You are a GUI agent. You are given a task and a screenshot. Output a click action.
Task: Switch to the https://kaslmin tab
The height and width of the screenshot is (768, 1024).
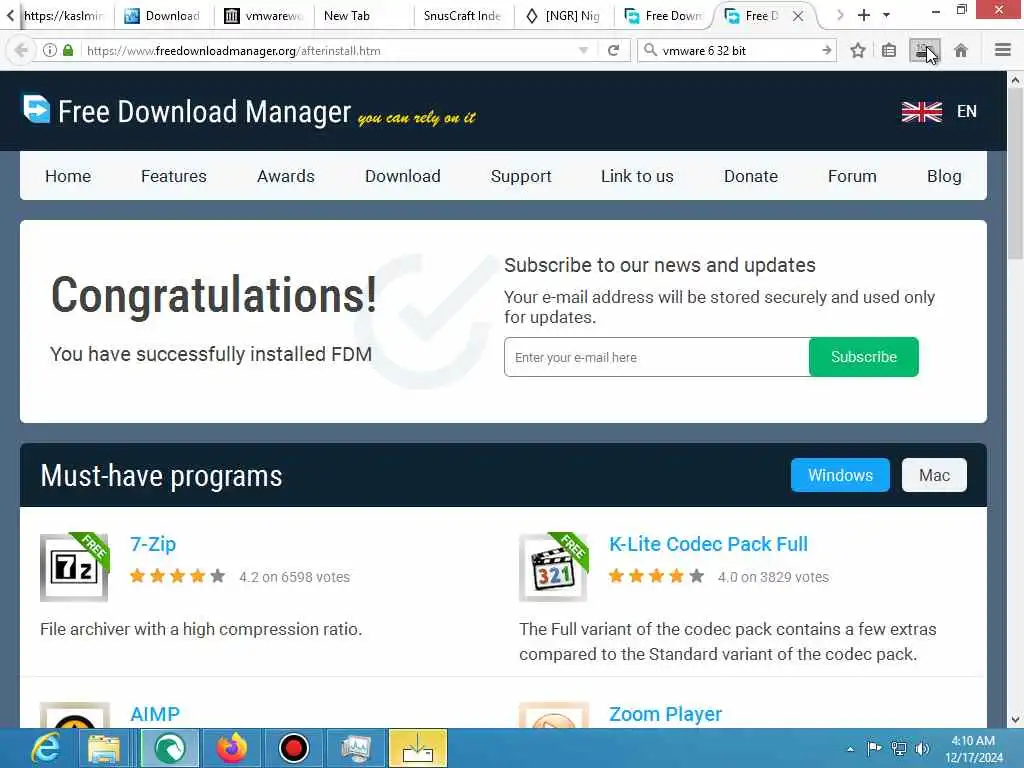[64, 16]
